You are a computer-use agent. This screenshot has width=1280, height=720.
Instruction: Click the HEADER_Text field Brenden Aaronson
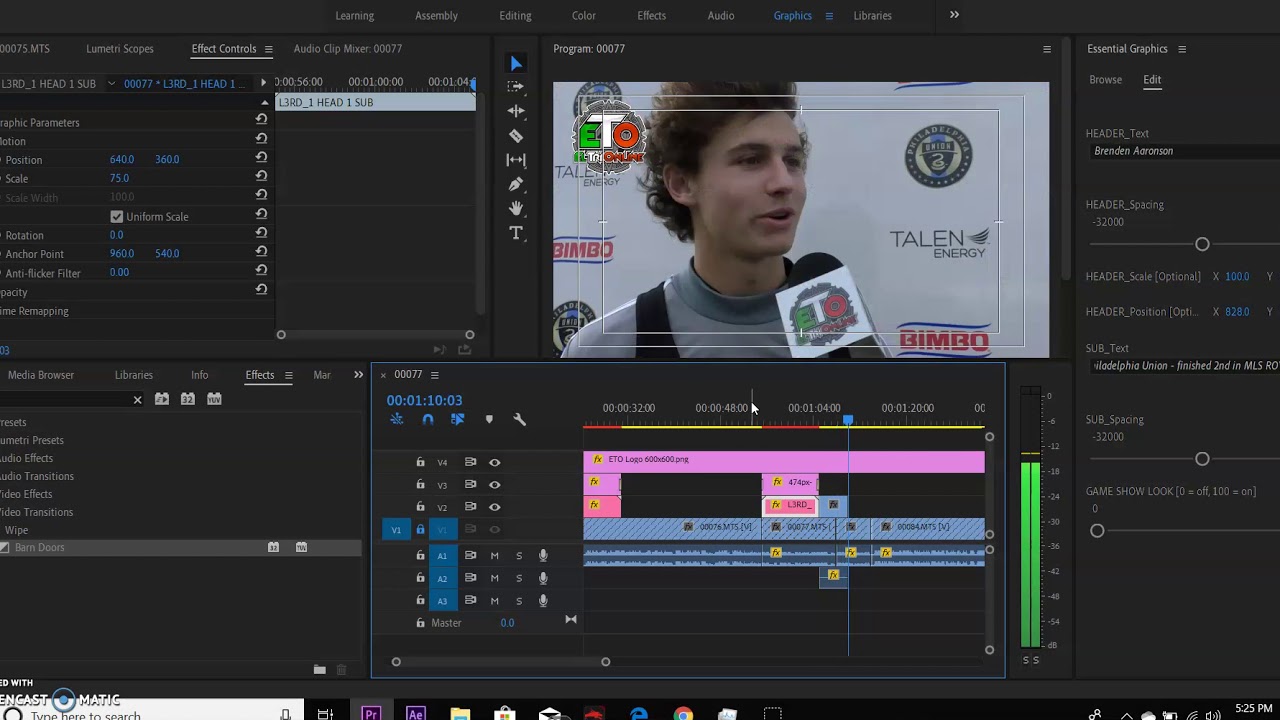point(1183,151)
